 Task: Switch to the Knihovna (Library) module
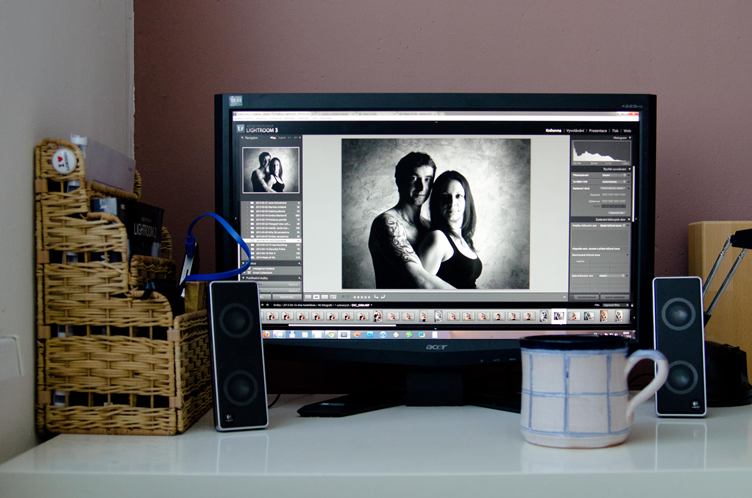click(553, 130)
